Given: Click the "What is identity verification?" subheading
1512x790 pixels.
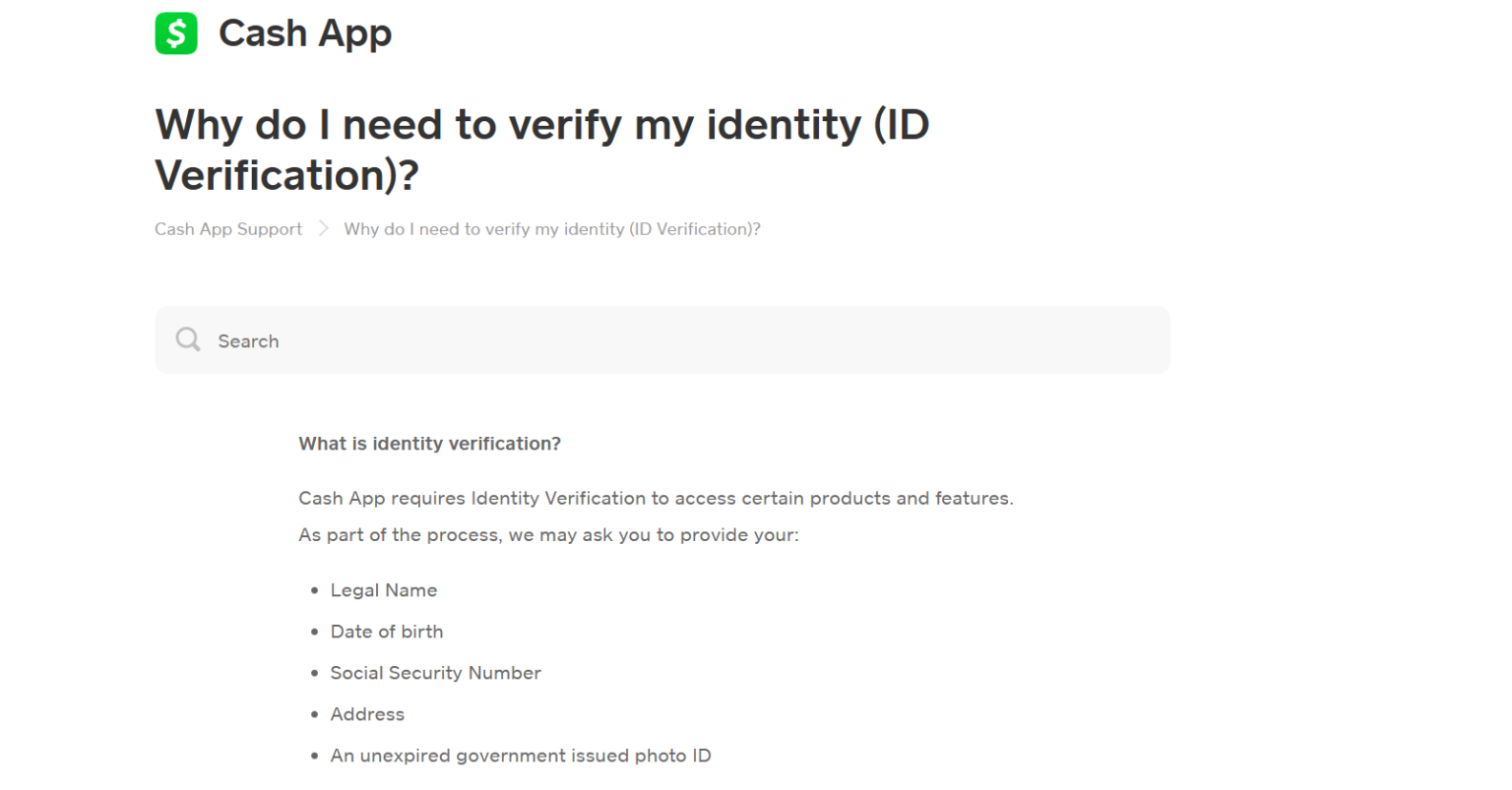Looking at the screenshot, I should 429,444.
